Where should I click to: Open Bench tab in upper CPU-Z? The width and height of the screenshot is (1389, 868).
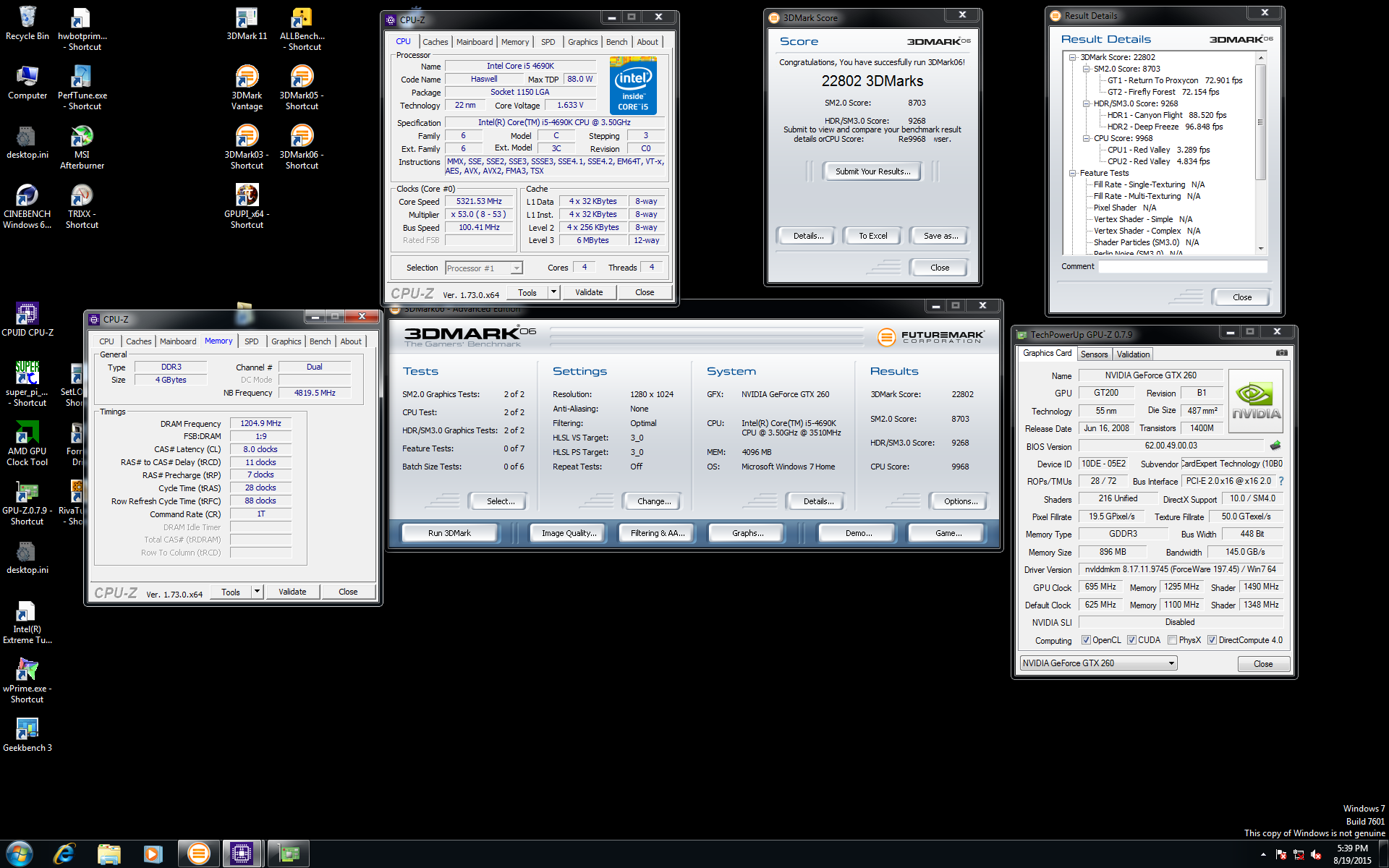(616, 42)
